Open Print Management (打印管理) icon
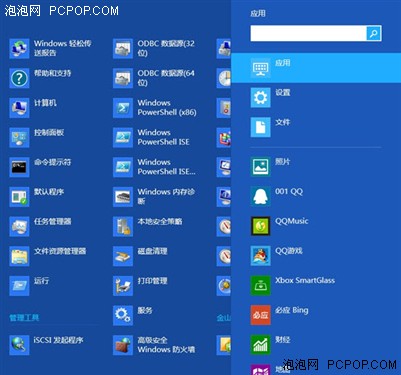 (x=123, y=286)
